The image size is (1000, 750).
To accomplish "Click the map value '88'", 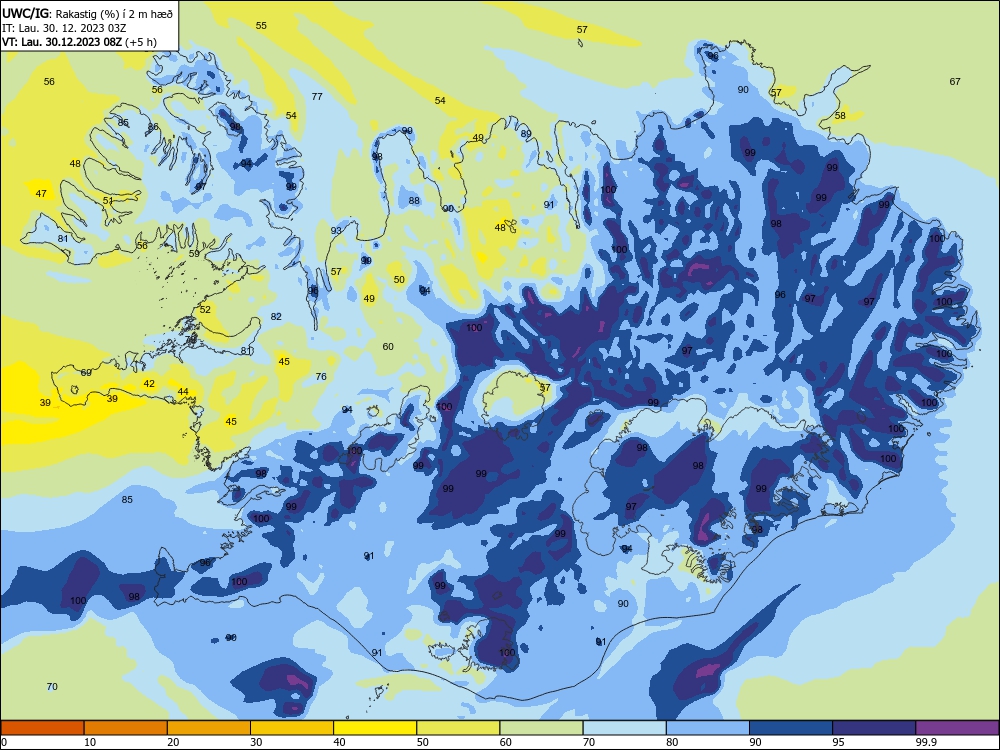I will pos(415,200).
